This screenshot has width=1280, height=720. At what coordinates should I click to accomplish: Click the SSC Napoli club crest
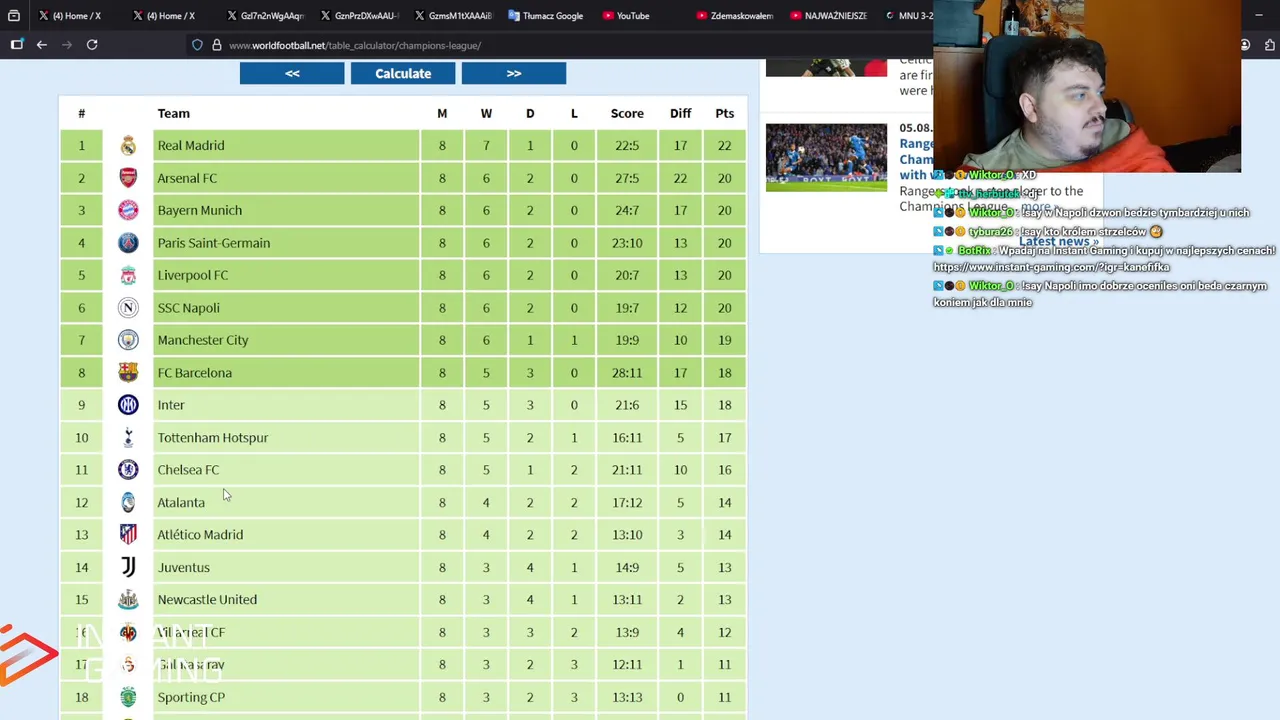coord(128,308)
